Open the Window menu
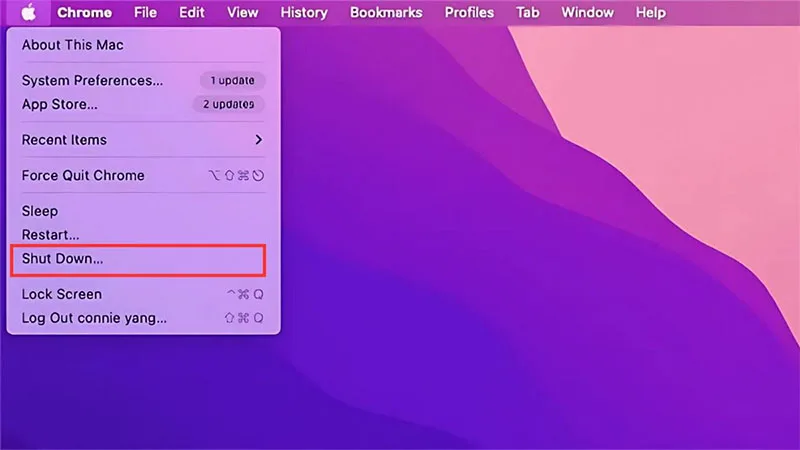The width and height of the screenshot is (800, 450). pyautogui.click(x=588, y=12)
